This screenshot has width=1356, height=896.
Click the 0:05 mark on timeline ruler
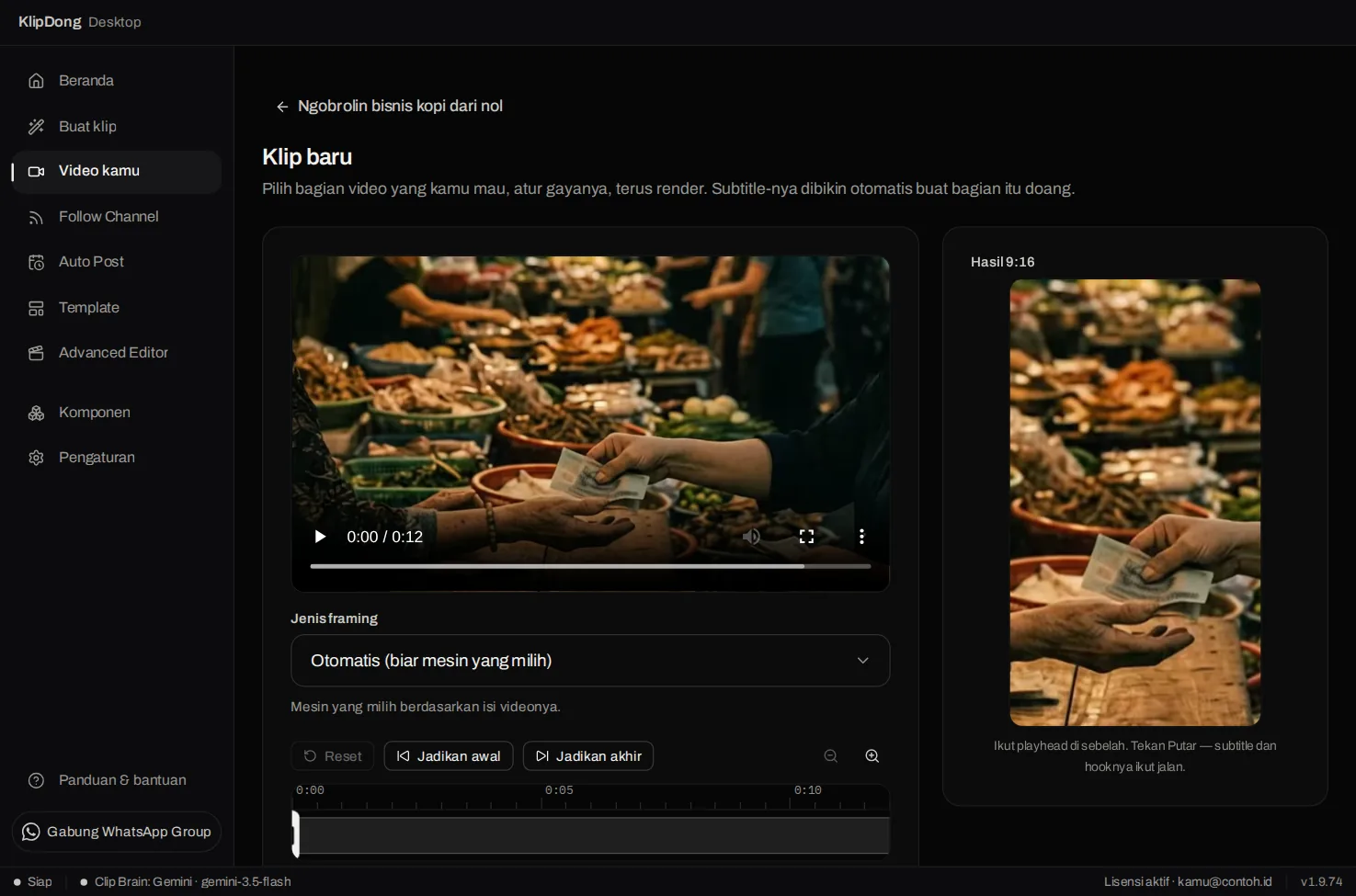[x=559, y=790]
